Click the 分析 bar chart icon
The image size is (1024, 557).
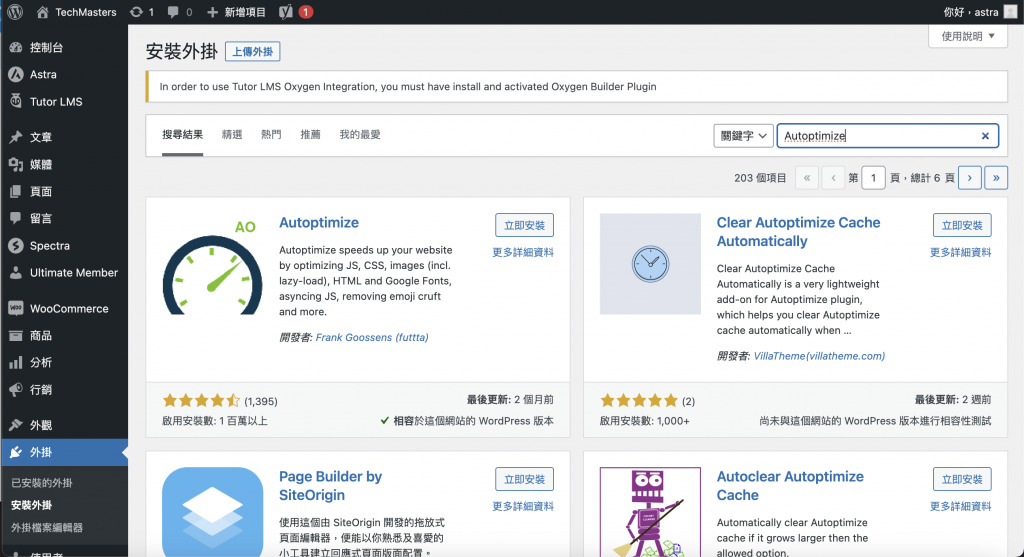(x=16, y=362)
